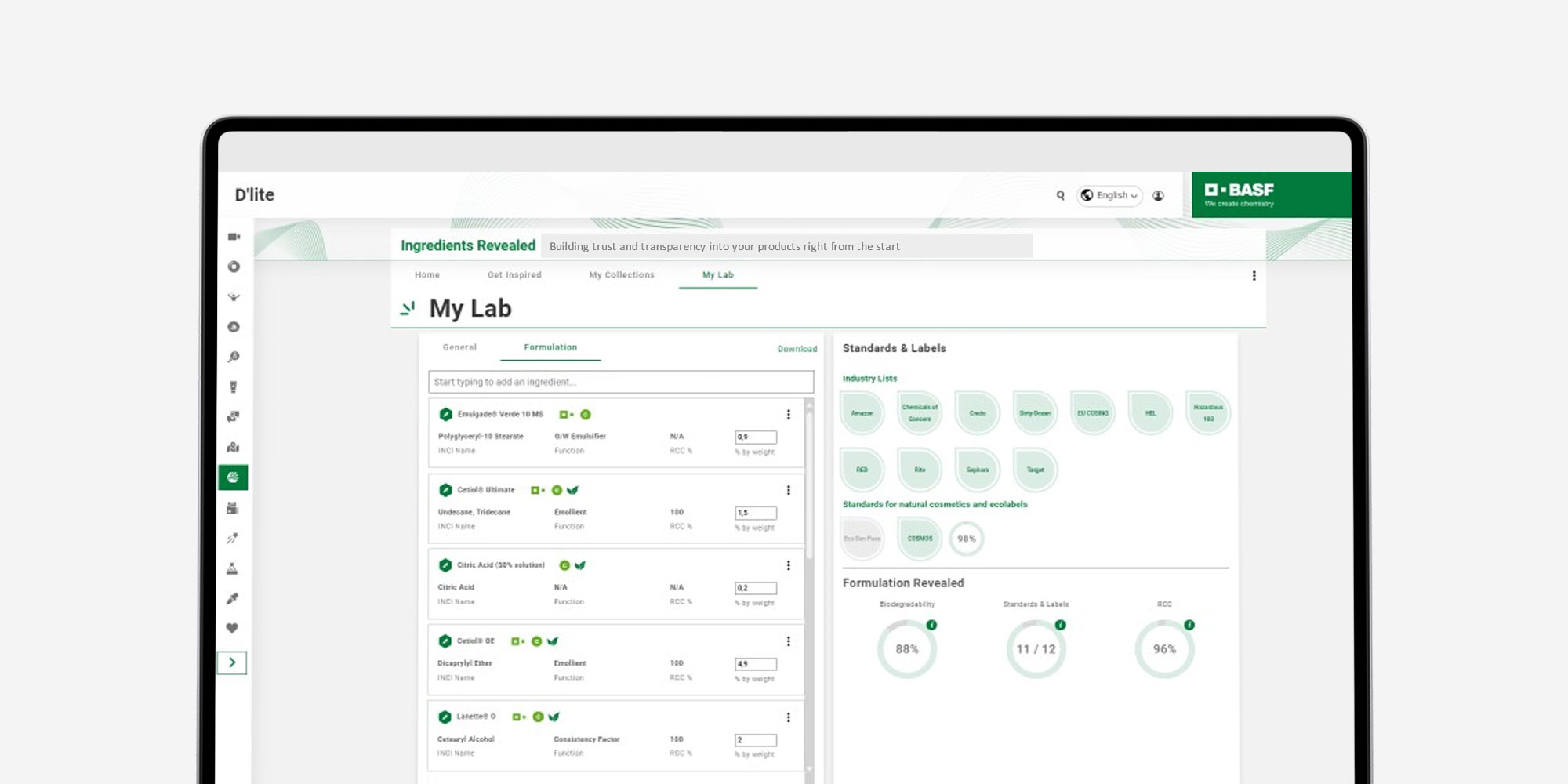Switch to the General tab
The width and height of the screenshot is (1568, 784).
pyautogui.click(x=459, y=347)
